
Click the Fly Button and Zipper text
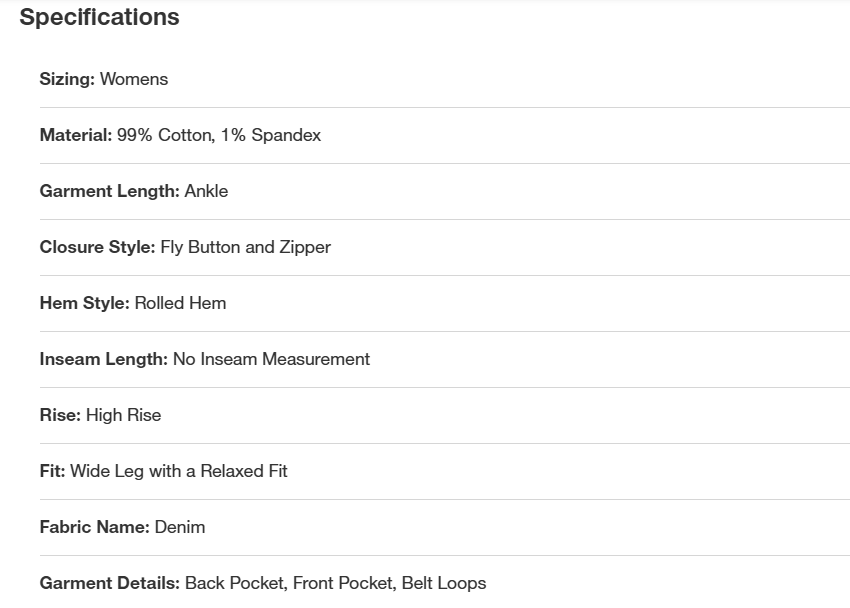[x=245, y=247]
